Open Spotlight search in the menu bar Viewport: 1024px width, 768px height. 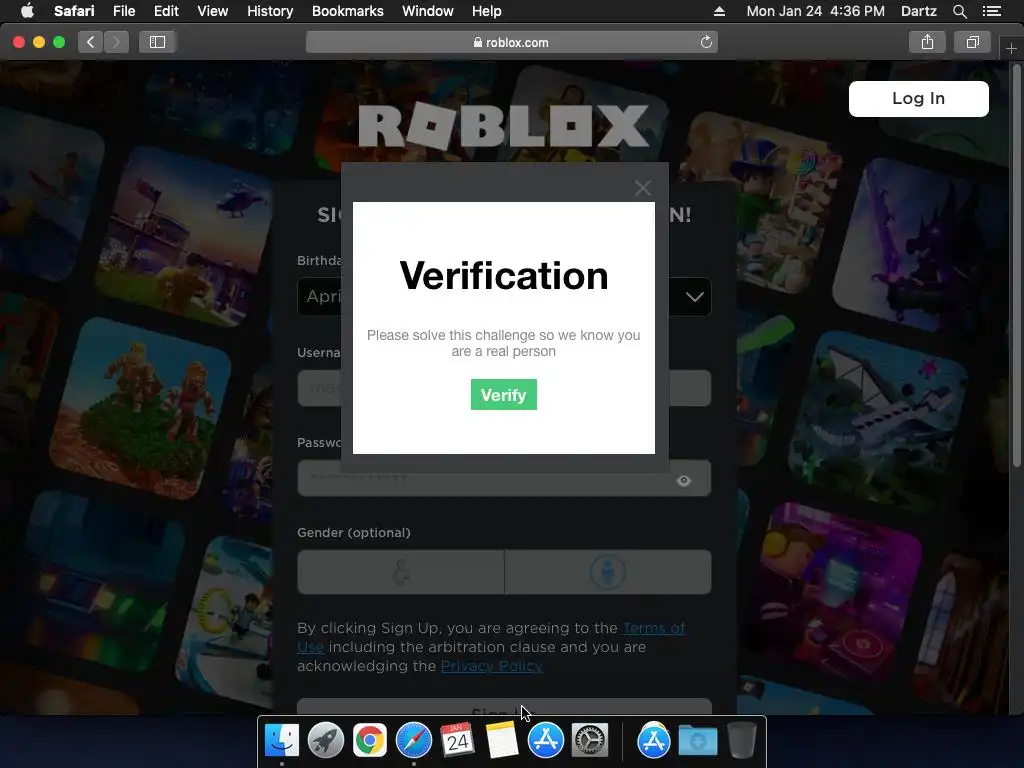(x=959, y=11)
